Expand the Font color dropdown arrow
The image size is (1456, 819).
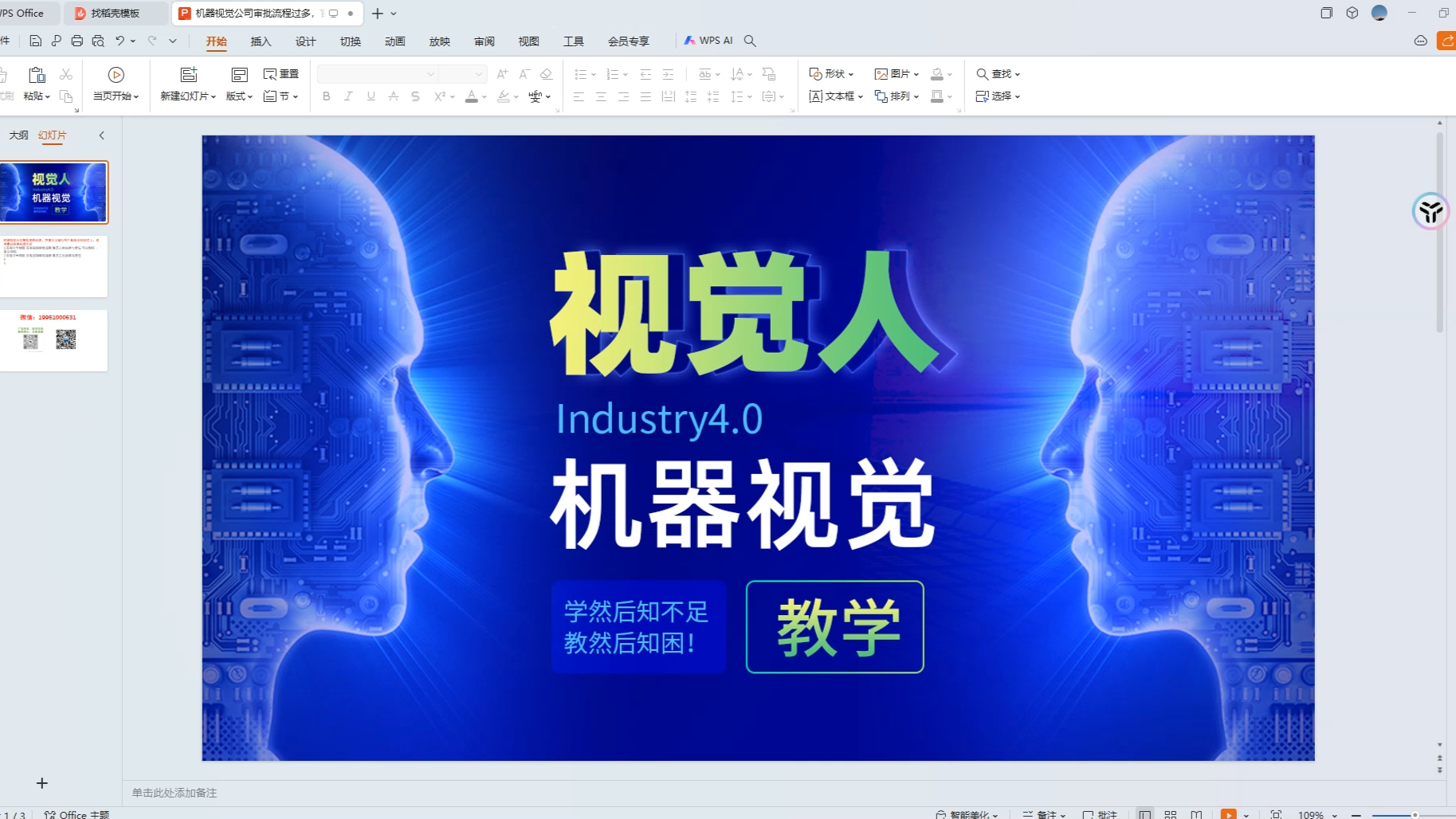click(x=485, y=97)
